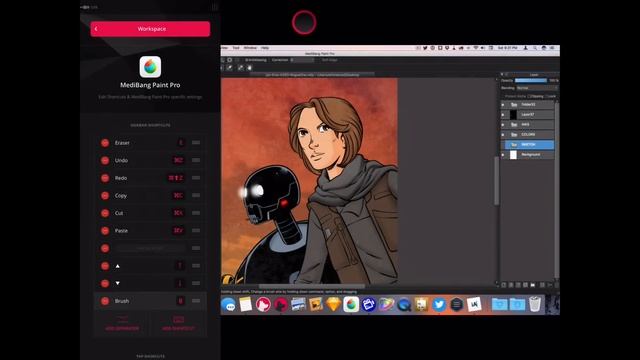
Task: Click MediBang Paint icon in the Dock
Action: (351, 304)
